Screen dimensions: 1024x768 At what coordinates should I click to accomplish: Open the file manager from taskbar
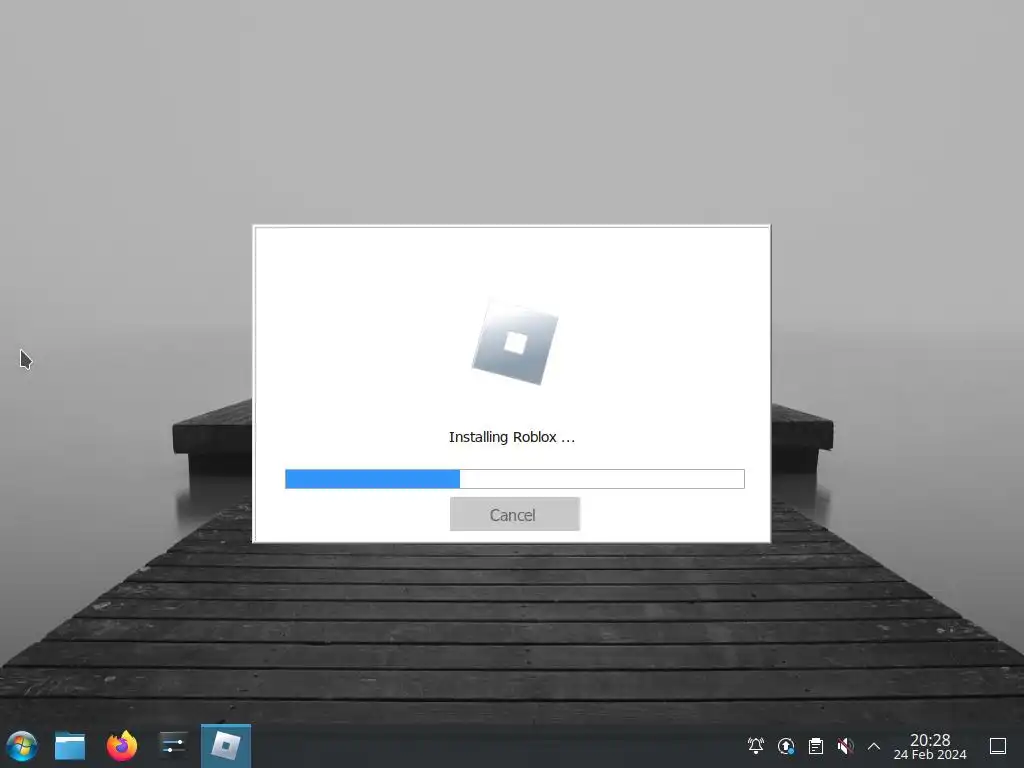click(x=70, y=746)
